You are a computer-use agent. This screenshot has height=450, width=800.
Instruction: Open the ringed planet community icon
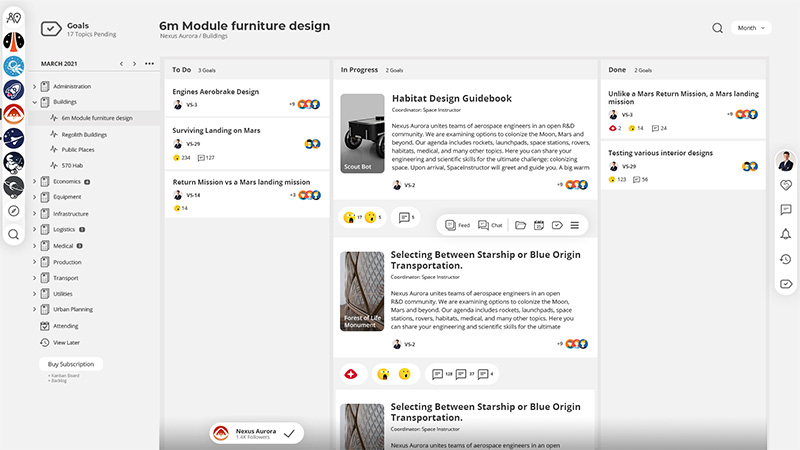tap(14, 187)
